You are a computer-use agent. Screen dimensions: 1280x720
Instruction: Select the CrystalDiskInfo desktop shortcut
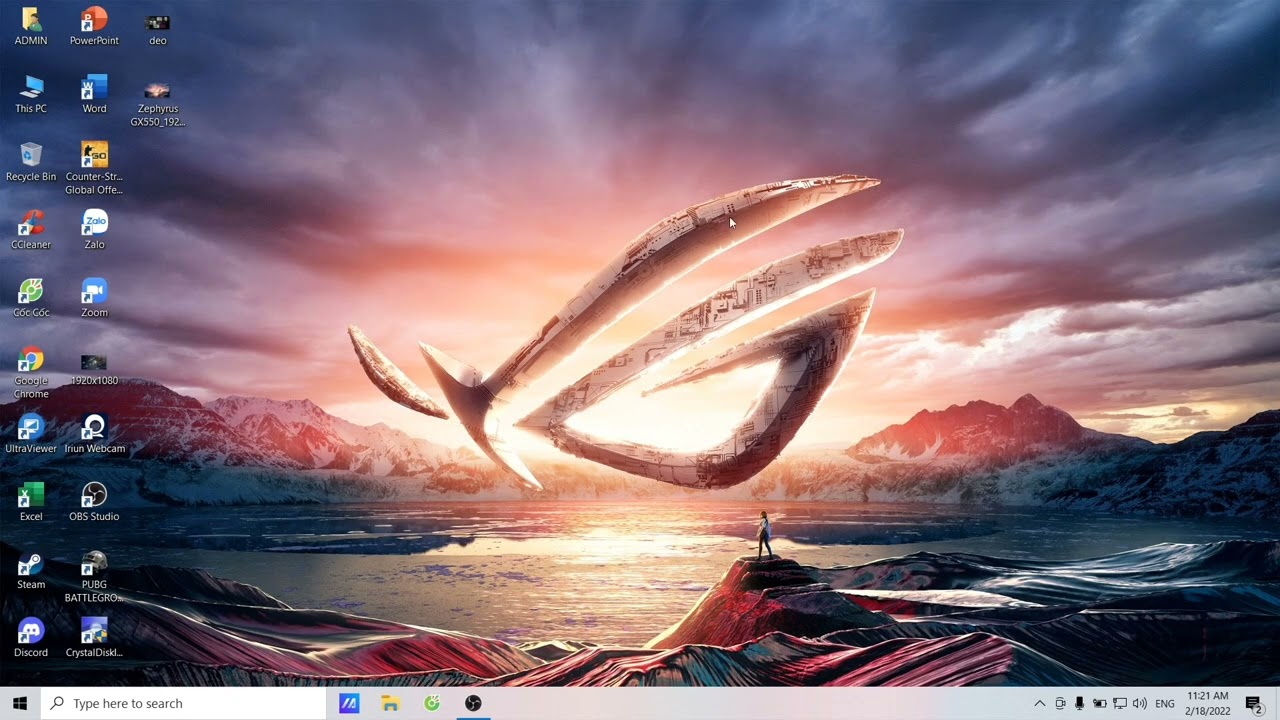pyautogui.click(x=94, y=639)
